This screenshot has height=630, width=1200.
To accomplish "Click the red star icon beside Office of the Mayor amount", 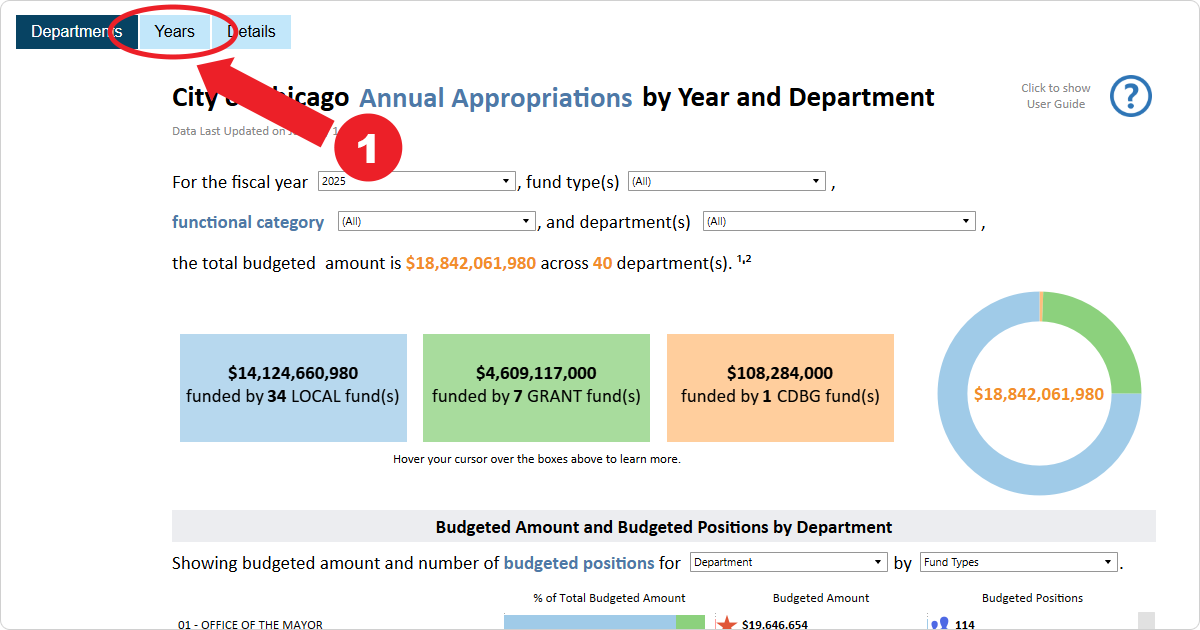I will (x=727, y=624).
